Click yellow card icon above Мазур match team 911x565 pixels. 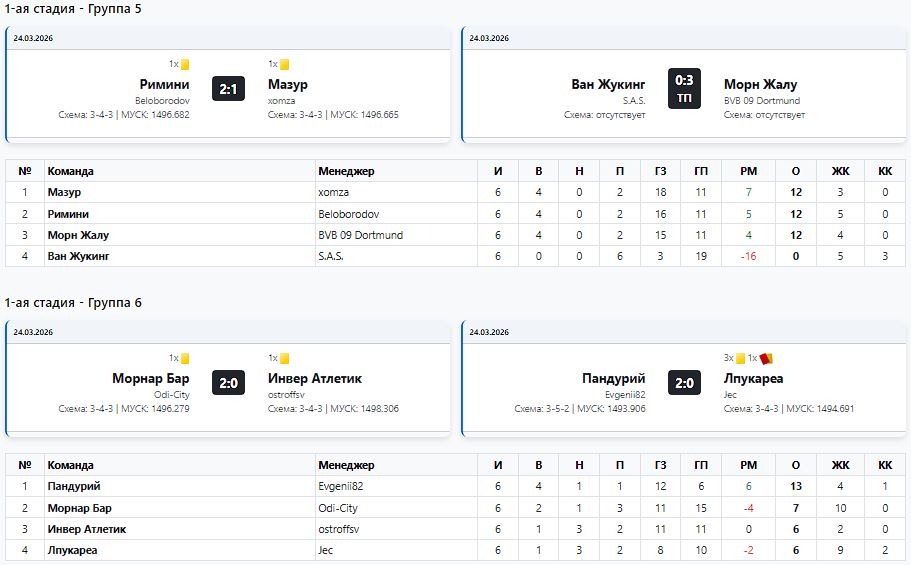[x=284, y=65]
